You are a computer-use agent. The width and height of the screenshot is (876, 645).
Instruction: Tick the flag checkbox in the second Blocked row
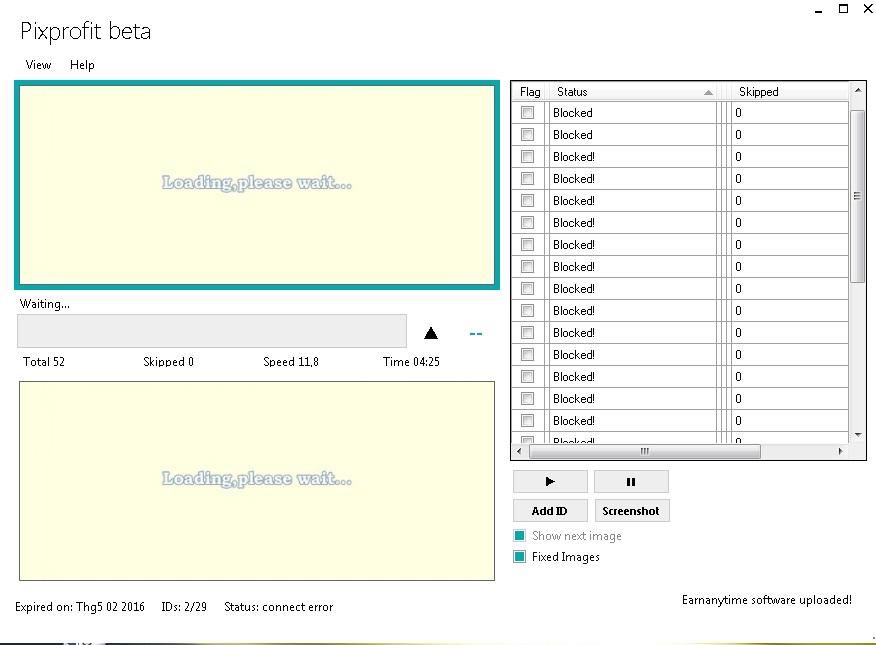527,135
